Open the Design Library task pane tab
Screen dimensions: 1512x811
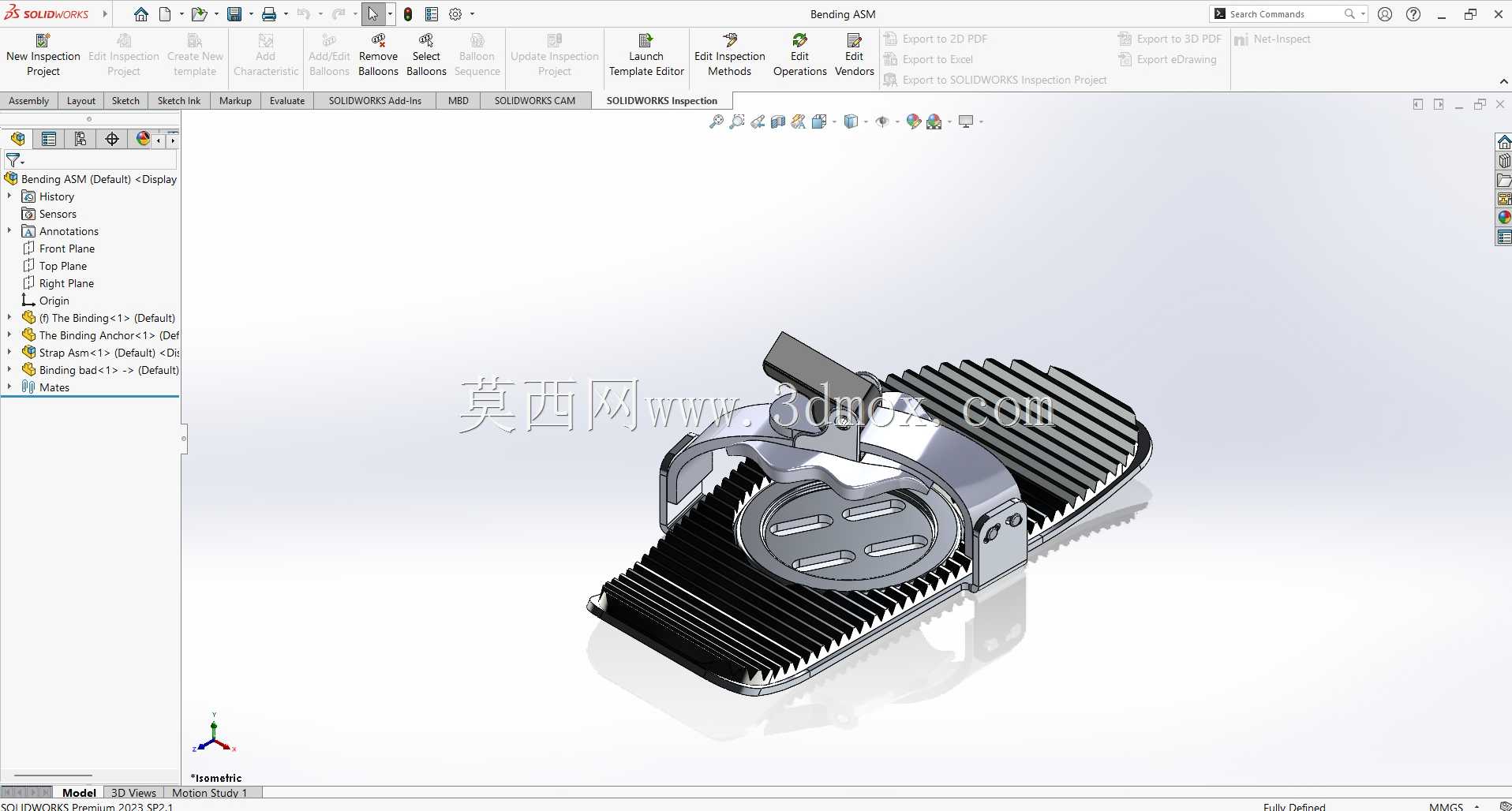click(1504, 161)
